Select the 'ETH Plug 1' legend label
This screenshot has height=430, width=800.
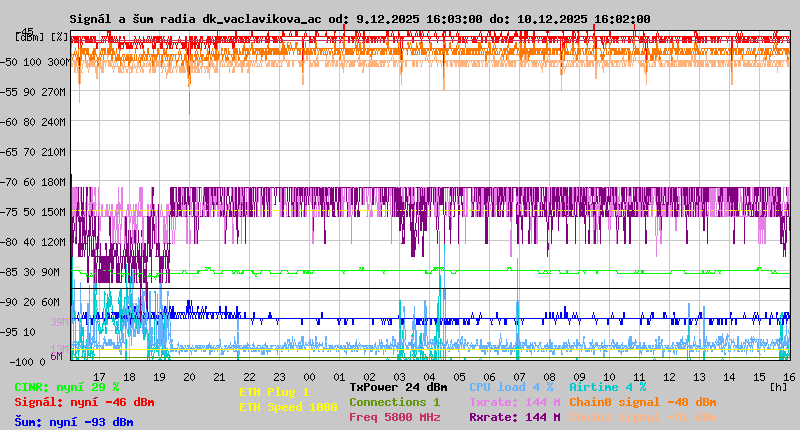(x=274, y=392)
